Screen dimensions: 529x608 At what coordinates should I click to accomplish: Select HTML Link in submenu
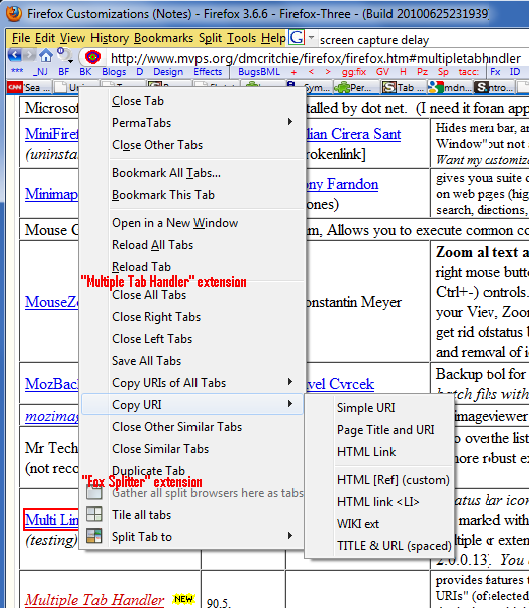tap(379, 452)
